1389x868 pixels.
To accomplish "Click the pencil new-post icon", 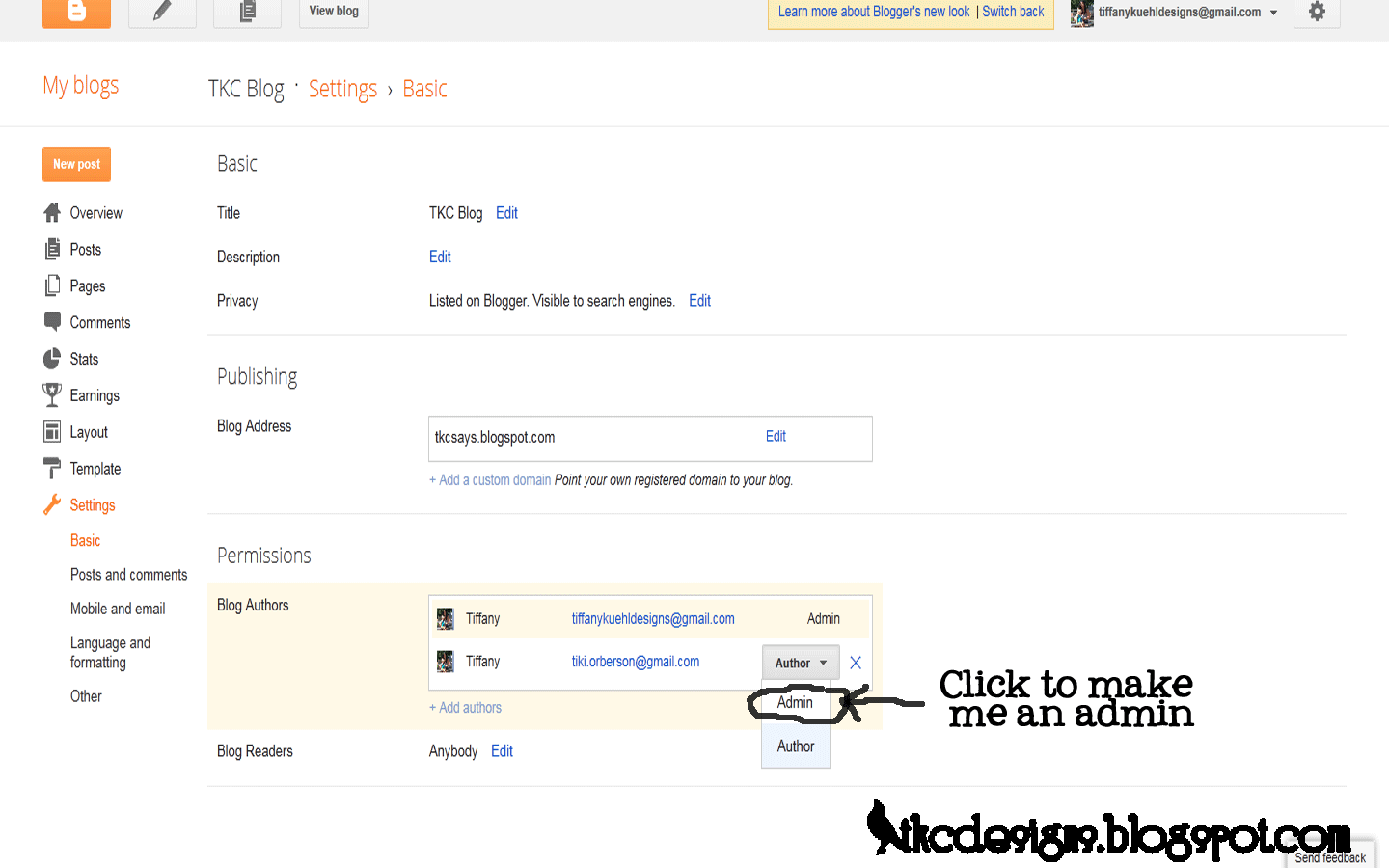I will point(162,13).
